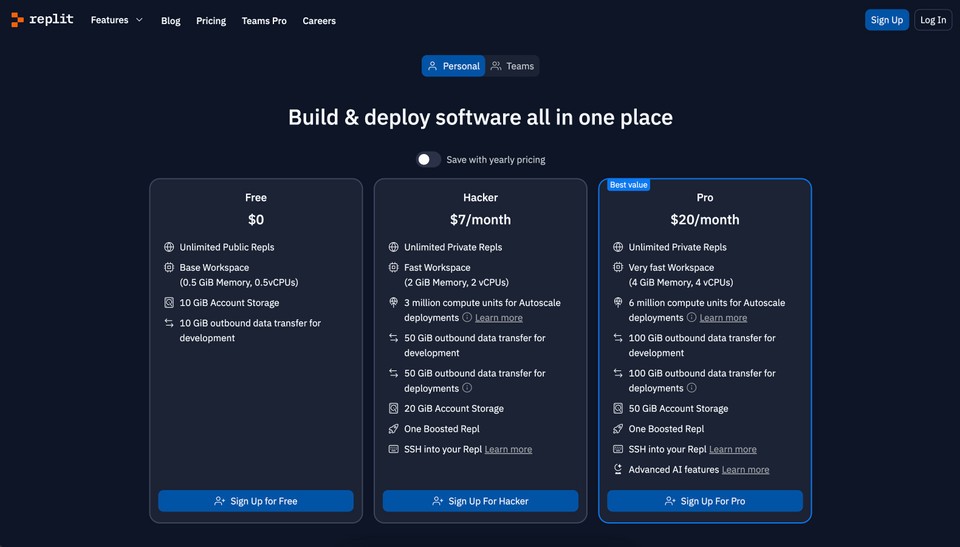Click the replit wordmark text
This screenshot has height=547, width=960.
tap(51, 20)
